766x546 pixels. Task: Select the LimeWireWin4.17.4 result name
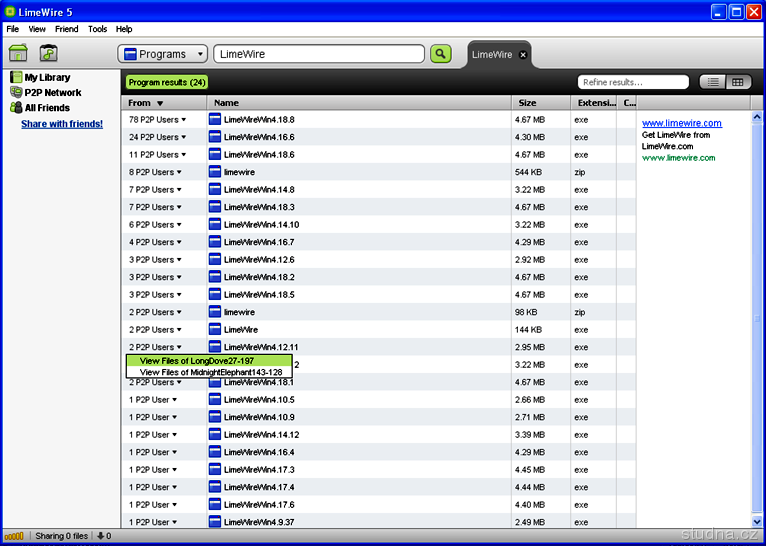pyautogui.click(x=259, y=487)
